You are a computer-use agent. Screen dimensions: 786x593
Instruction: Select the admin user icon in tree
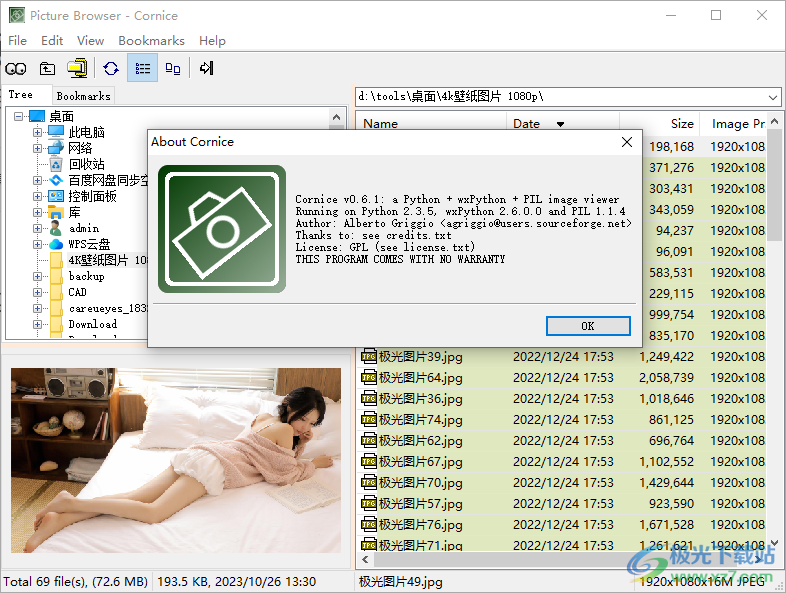coord(56,228)
